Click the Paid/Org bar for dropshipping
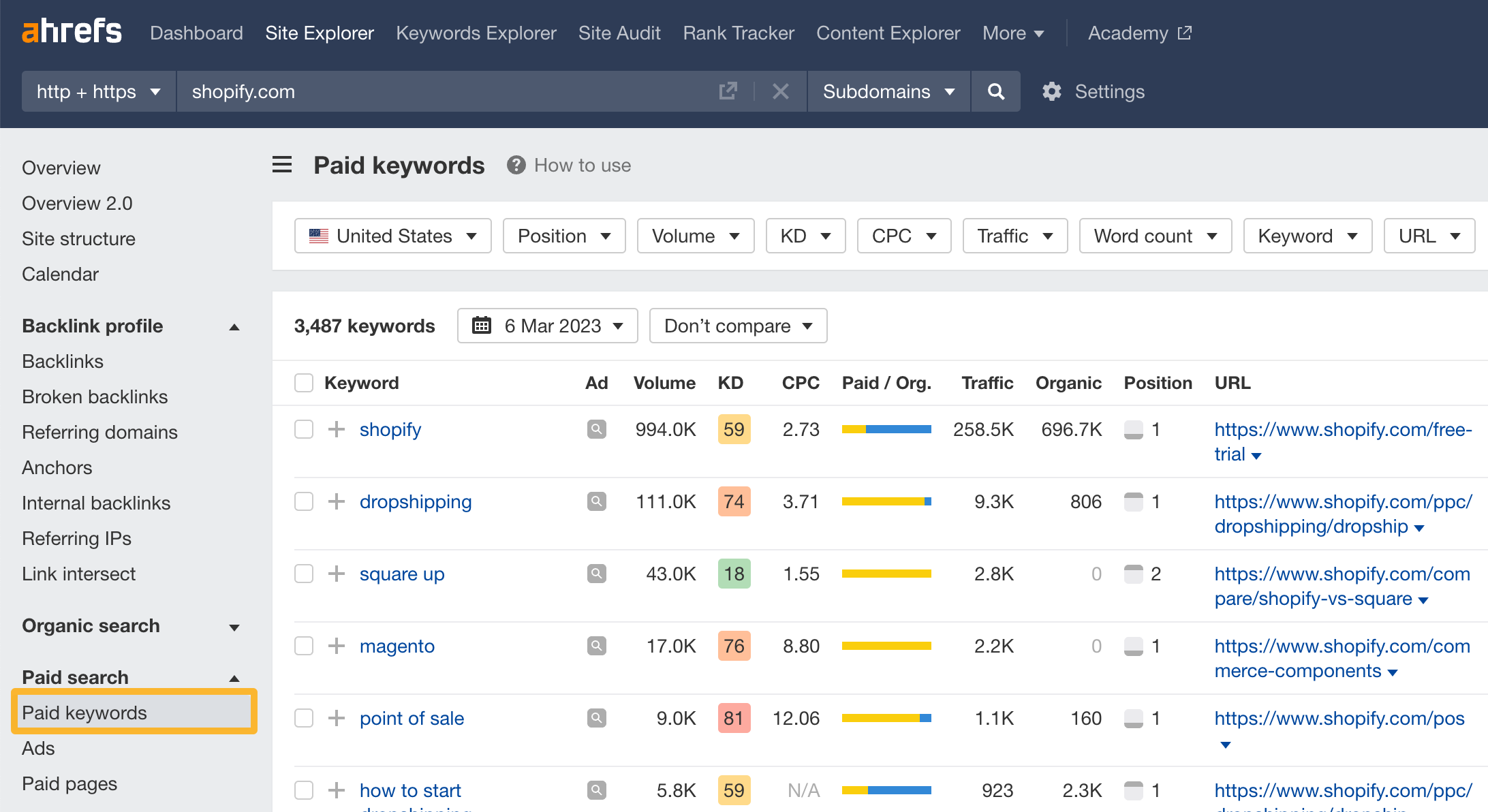Image resolution: width=1488 pixels, height=812 pixels. [x=885, y=500]
